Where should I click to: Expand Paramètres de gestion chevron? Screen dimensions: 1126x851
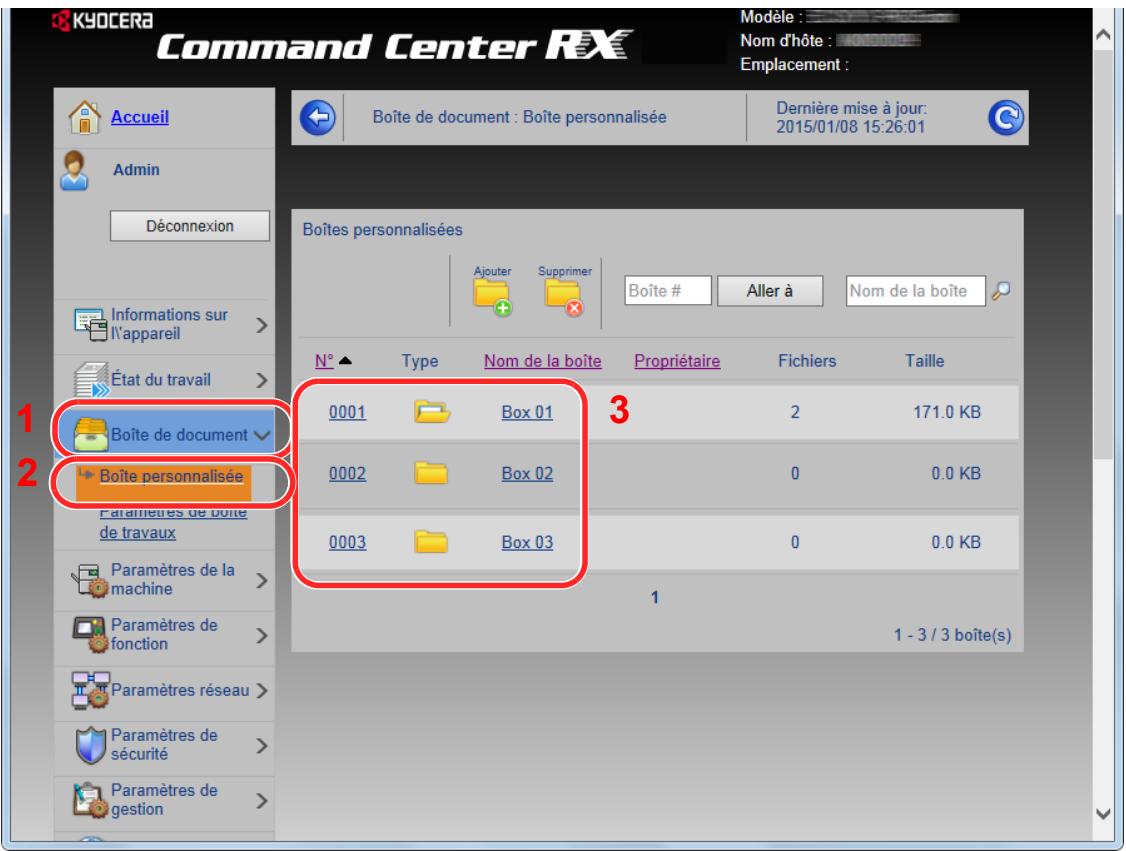[261, 801]
